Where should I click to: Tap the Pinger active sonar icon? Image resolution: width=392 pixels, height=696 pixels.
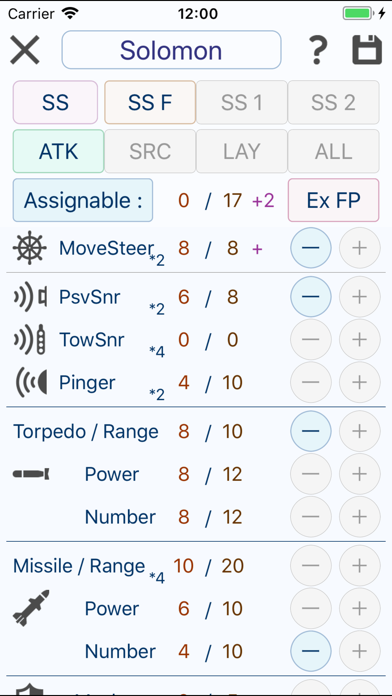pos(31,382)
